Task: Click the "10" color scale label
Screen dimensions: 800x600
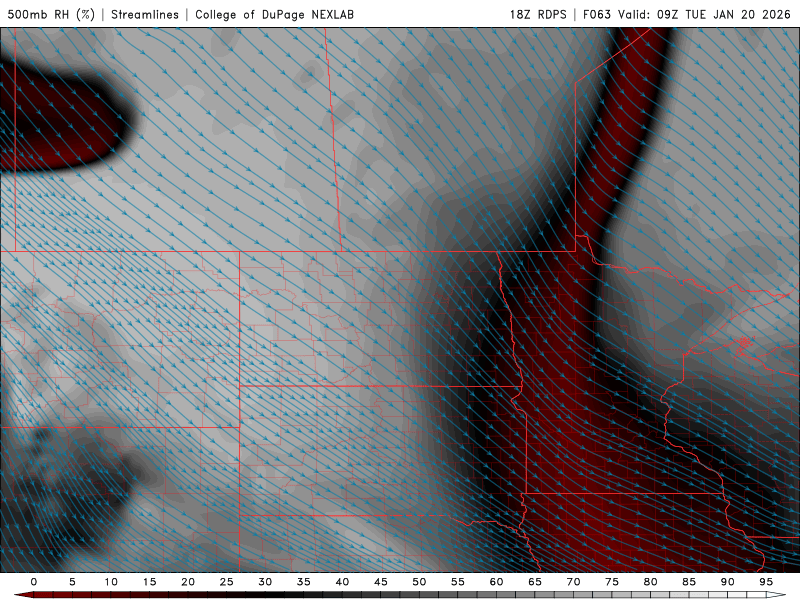Action: pyautogui.click(x=111, y=582)
